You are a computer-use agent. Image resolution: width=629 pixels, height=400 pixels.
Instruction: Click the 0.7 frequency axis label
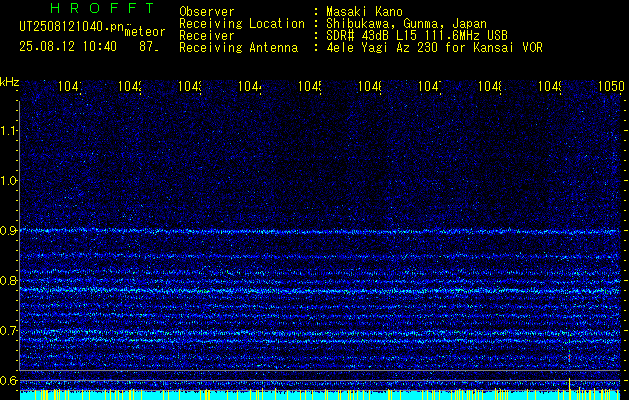pos(8,331)
